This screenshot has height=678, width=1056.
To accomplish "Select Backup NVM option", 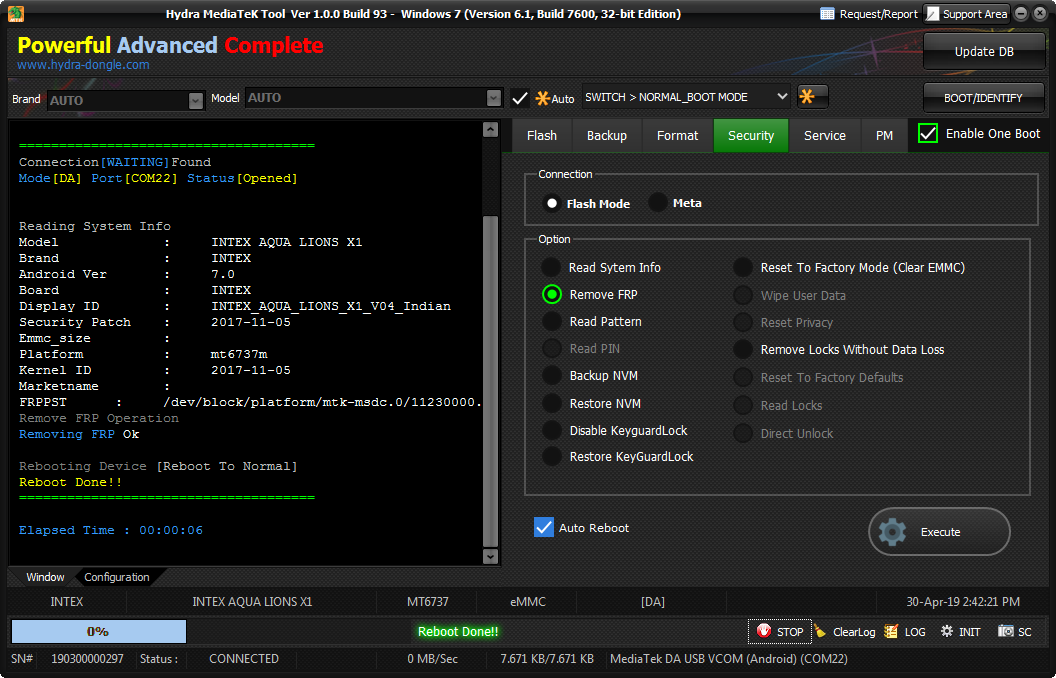I will [552, 376].
